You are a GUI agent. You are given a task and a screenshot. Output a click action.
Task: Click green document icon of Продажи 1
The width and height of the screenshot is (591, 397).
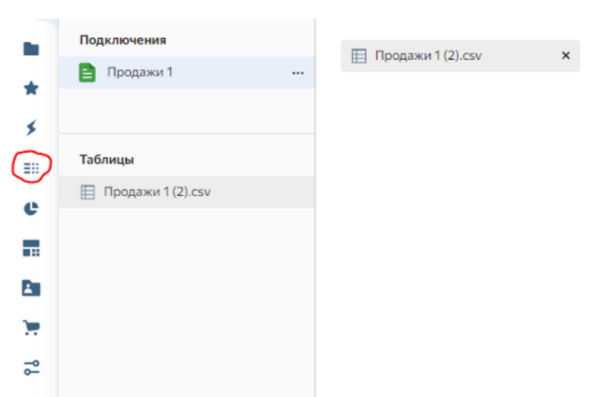coord(87,72)
